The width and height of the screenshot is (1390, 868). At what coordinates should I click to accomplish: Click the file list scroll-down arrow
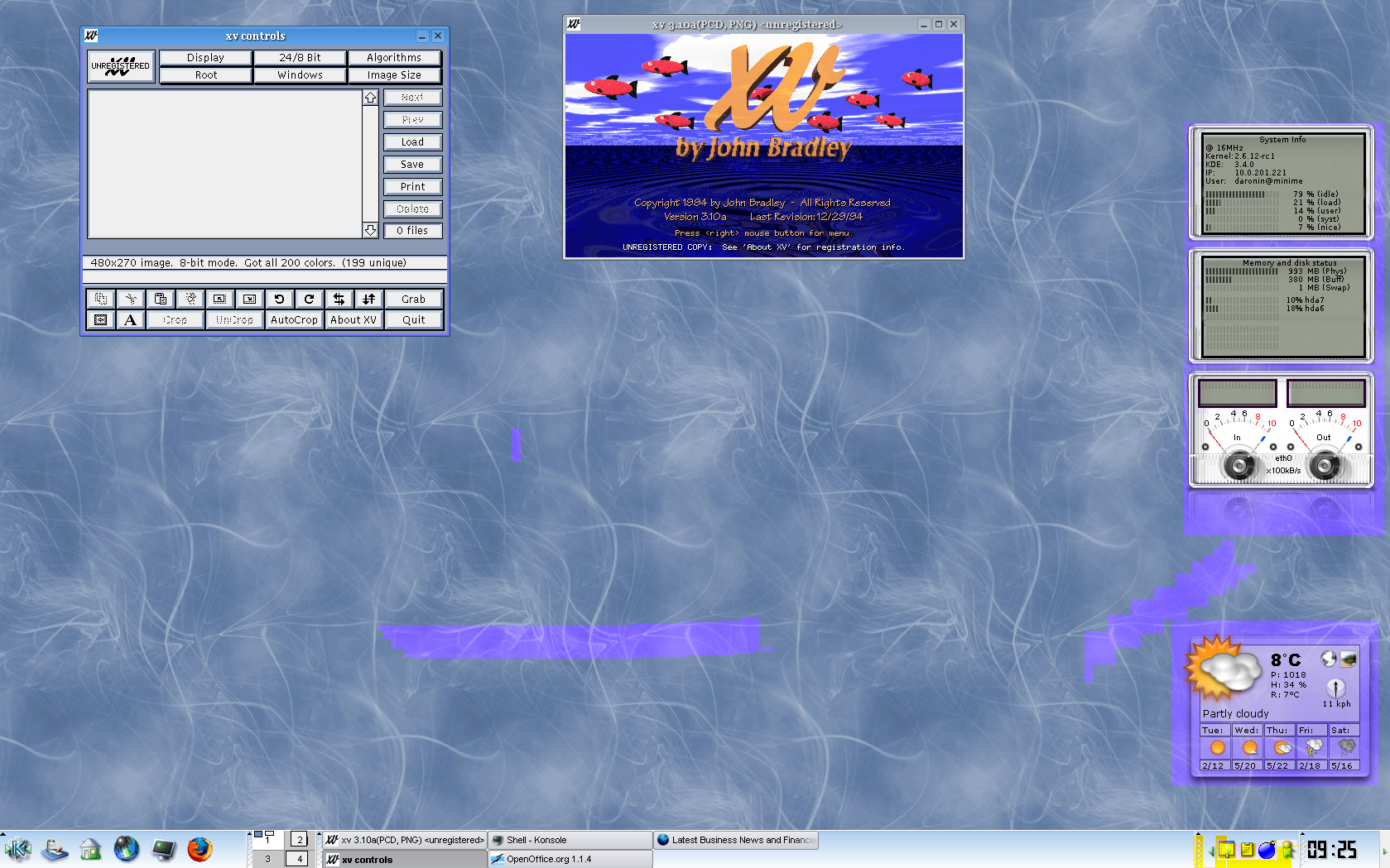coord(370,230)
